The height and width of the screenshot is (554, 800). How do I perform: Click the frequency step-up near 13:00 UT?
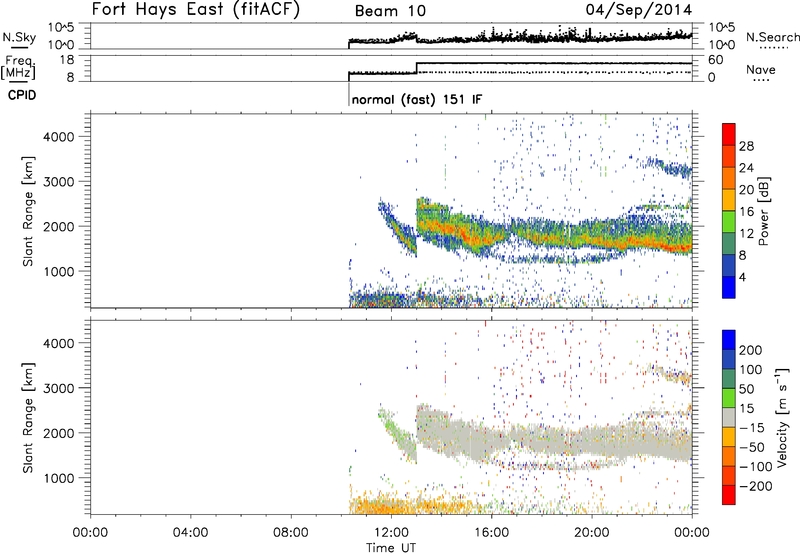[x=417, y=68]
